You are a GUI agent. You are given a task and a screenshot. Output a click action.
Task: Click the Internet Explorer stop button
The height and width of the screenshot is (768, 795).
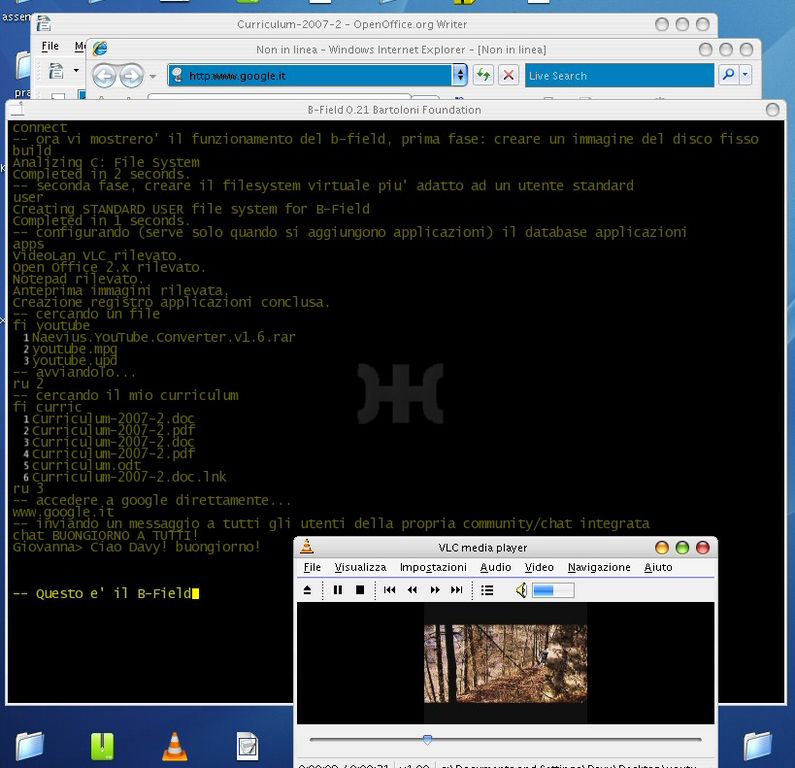click(509, 75)
